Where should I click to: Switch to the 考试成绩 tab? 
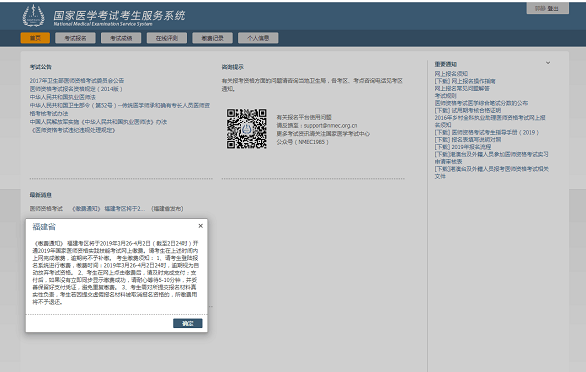point(121,38)
